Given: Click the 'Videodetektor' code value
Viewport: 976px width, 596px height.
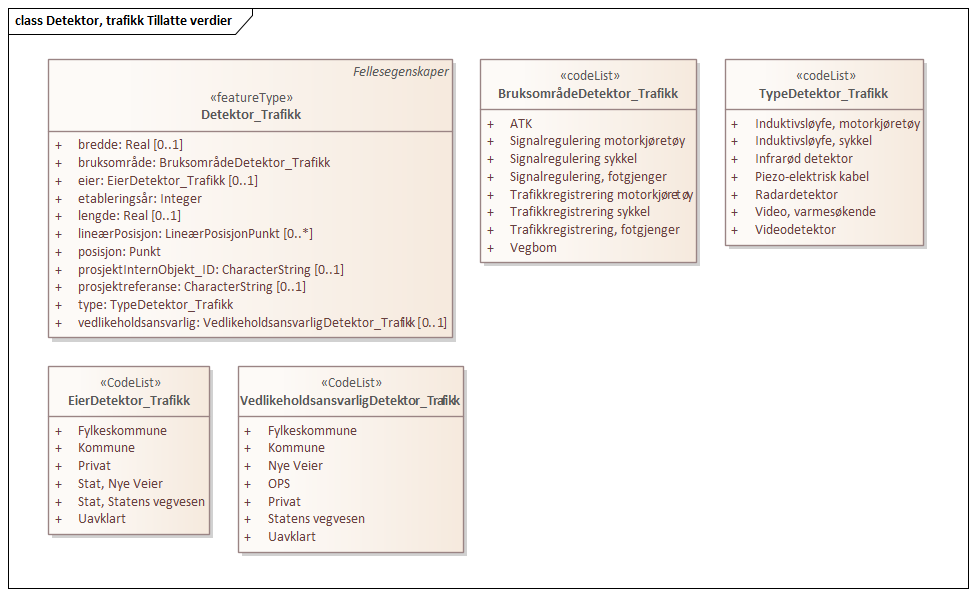Looking at the screenshot, I should tap(795, 230).
